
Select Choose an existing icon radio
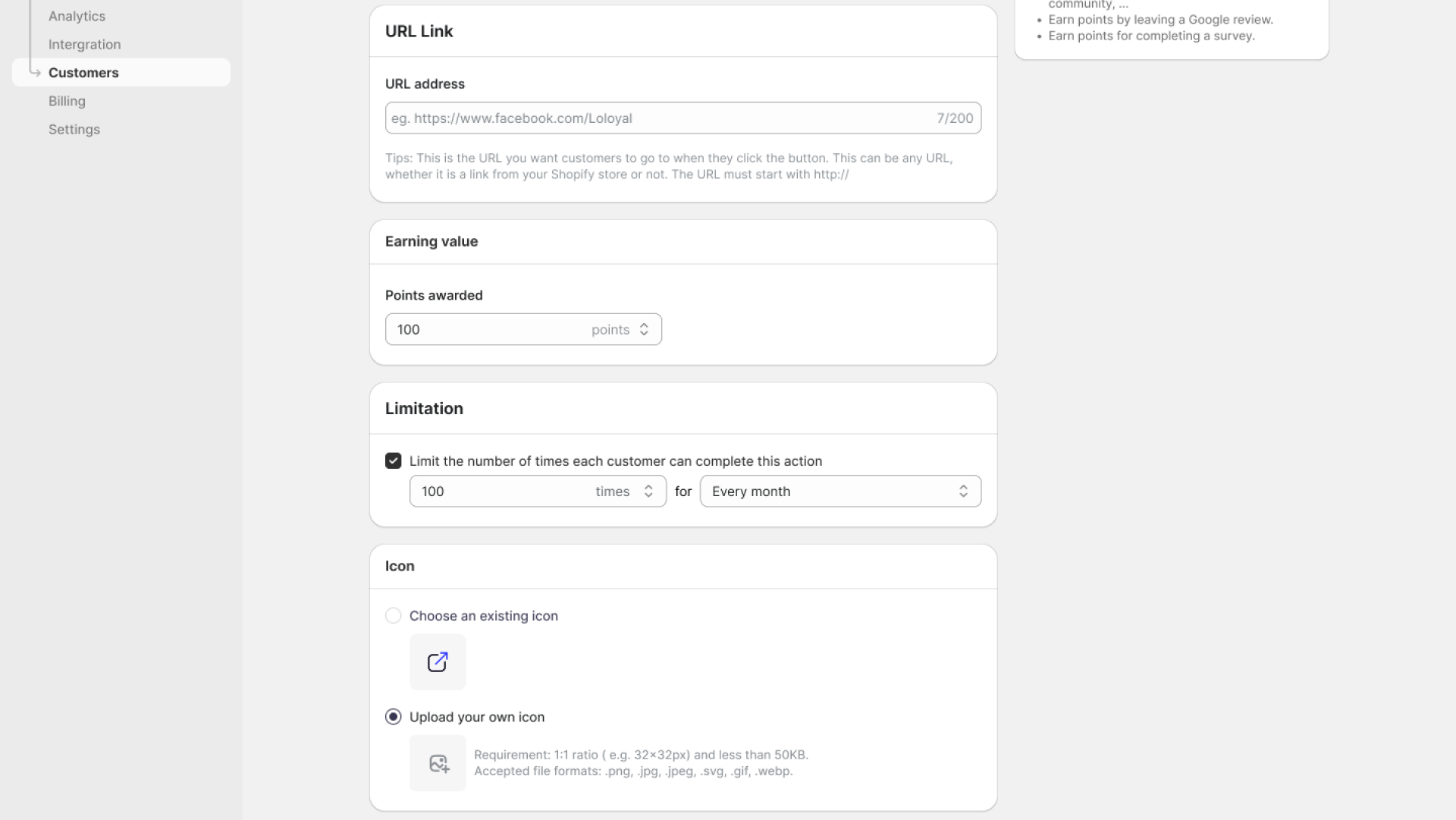tap(393, 615)
